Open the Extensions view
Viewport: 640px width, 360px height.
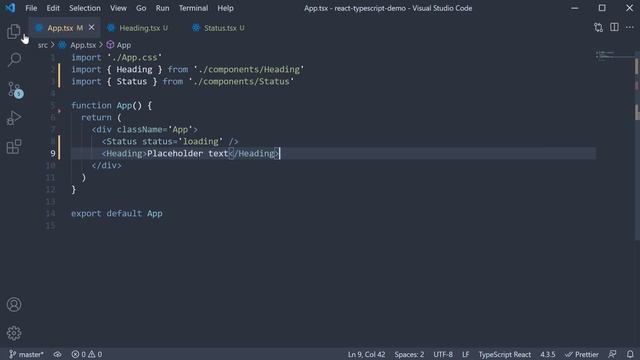point(14,147)
